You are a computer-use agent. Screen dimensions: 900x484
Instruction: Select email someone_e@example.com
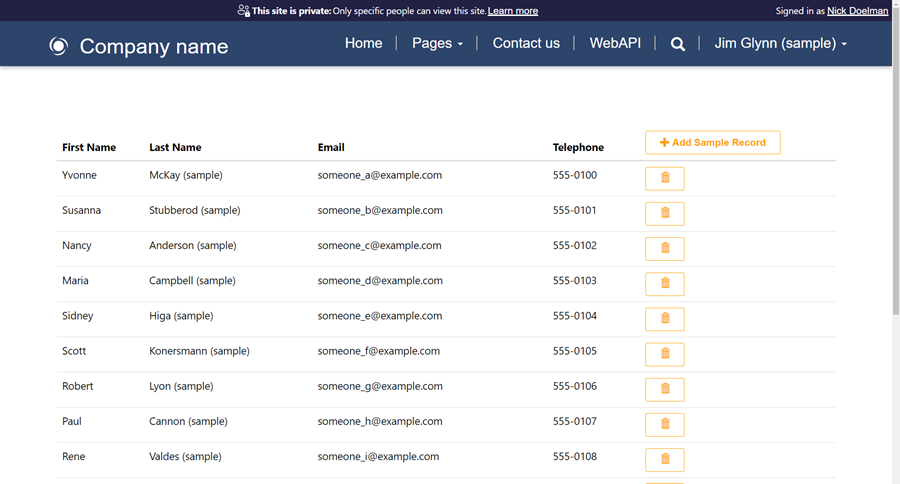[x=379, y=315]
